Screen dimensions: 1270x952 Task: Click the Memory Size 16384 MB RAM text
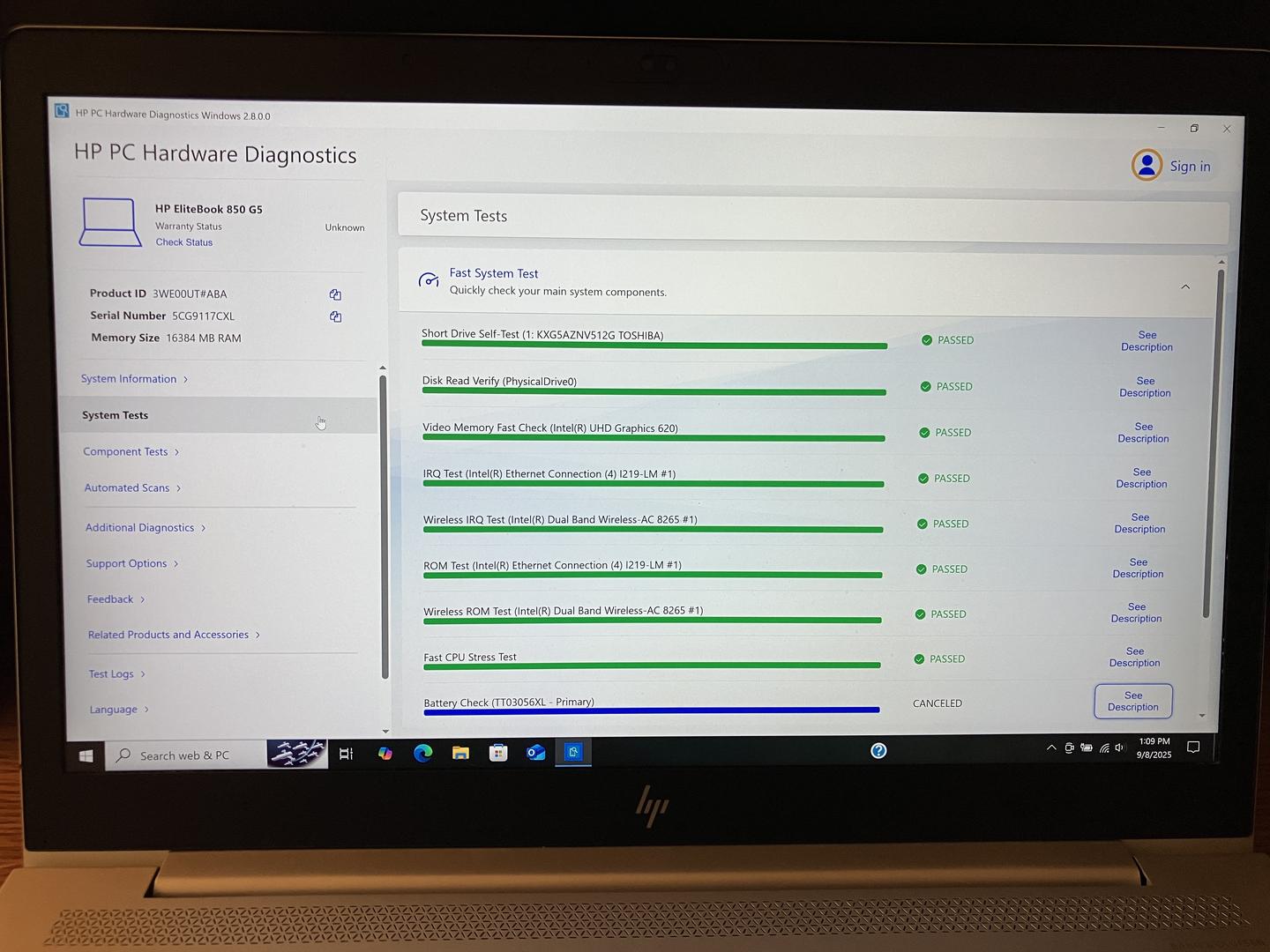(166, 338)
